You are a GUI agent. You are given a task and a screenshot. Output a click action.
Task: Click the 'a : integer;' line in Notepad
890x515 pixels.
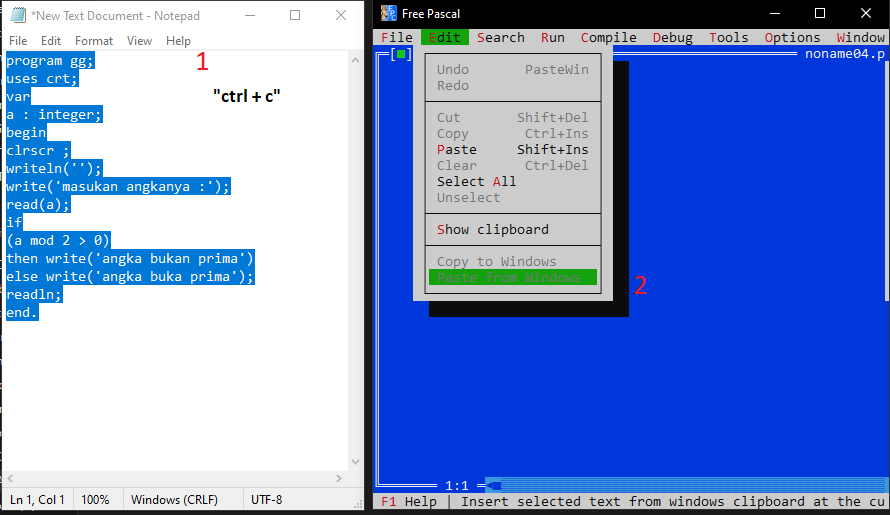coord(54,115)
